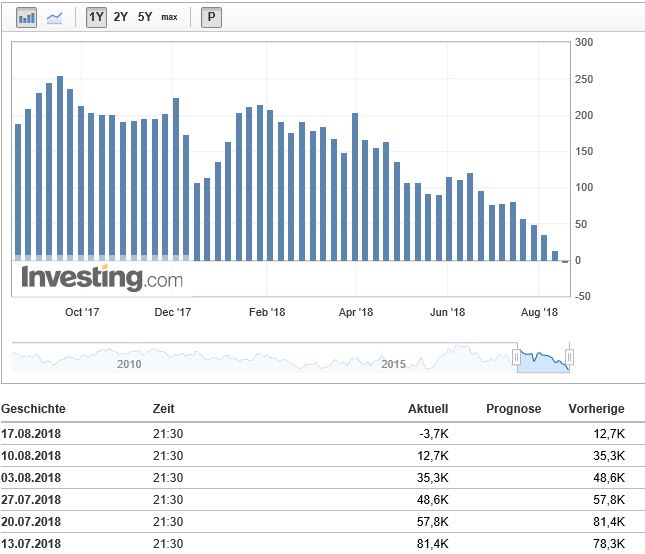Click the Prognose column header

click(x=513, y=409)
